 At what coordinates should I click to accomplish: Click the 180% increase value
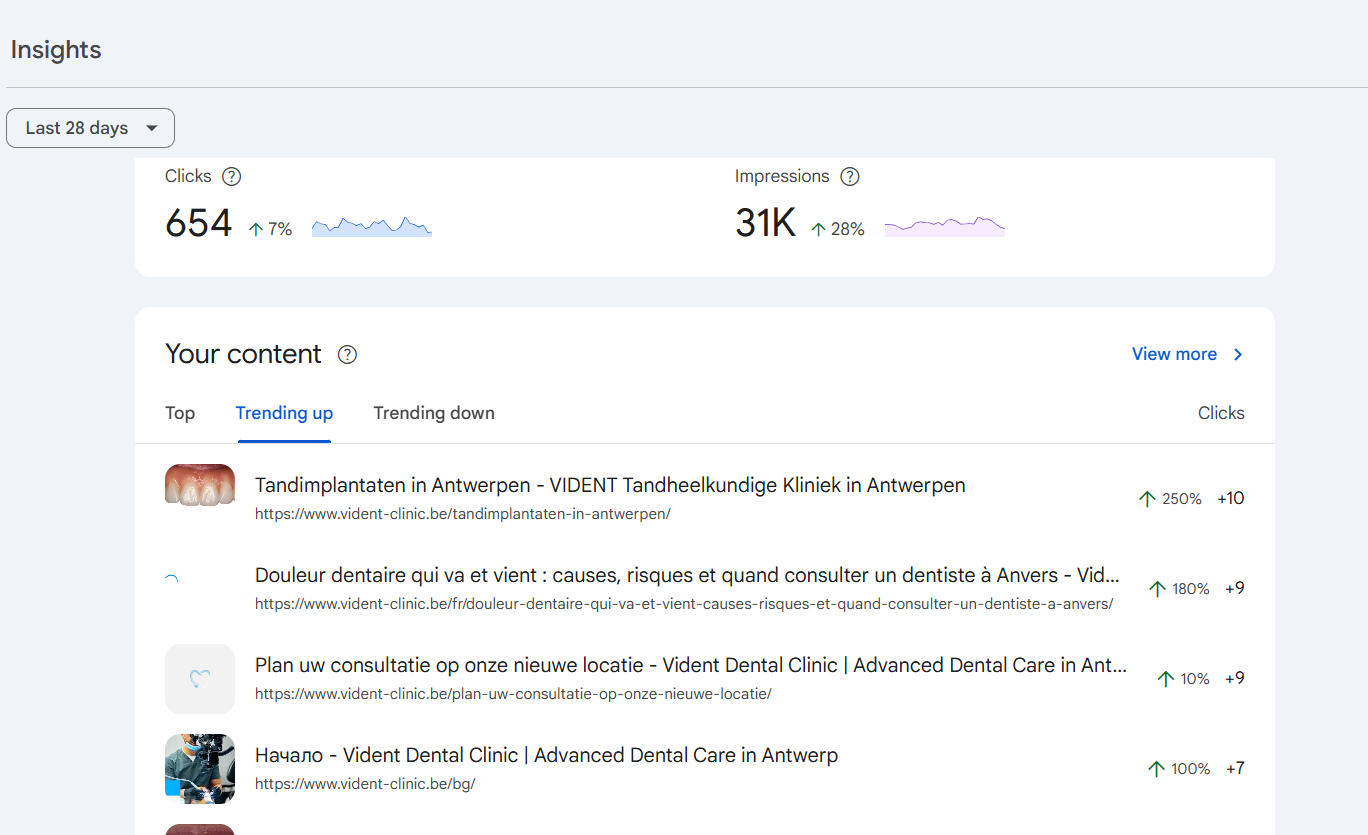(1191, 589)
